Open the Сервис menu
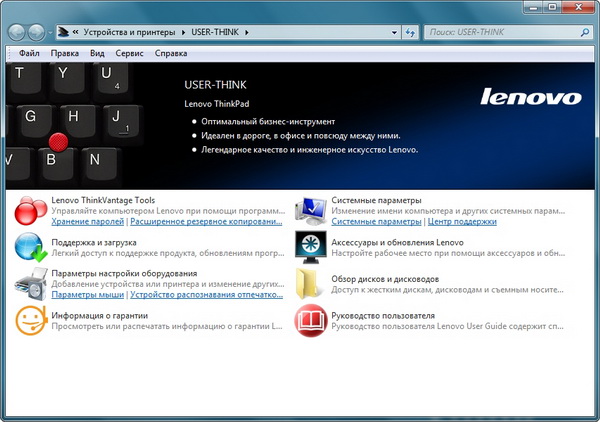600x422 pixels. coord(129,53)
